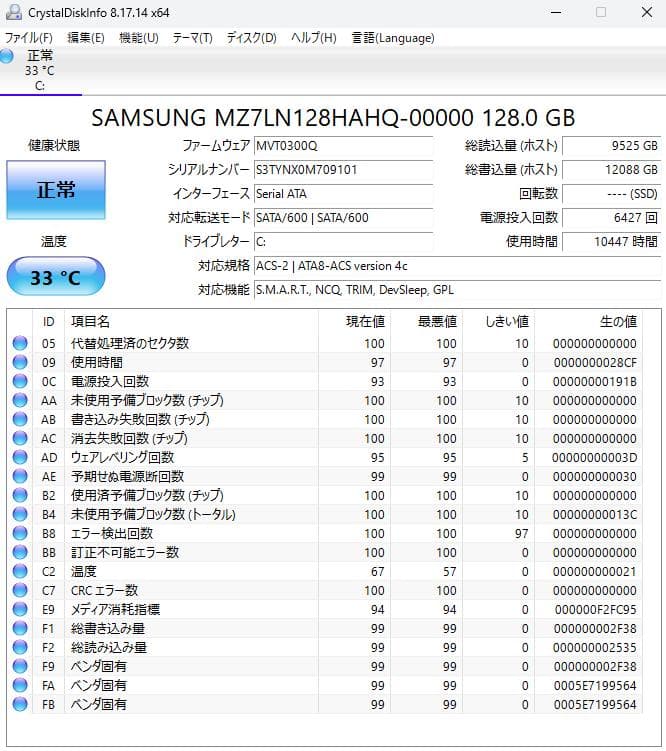Click status icon for B8 エラー検出回数
Viewport: 666px width, 751px height.
pos(20,533)
